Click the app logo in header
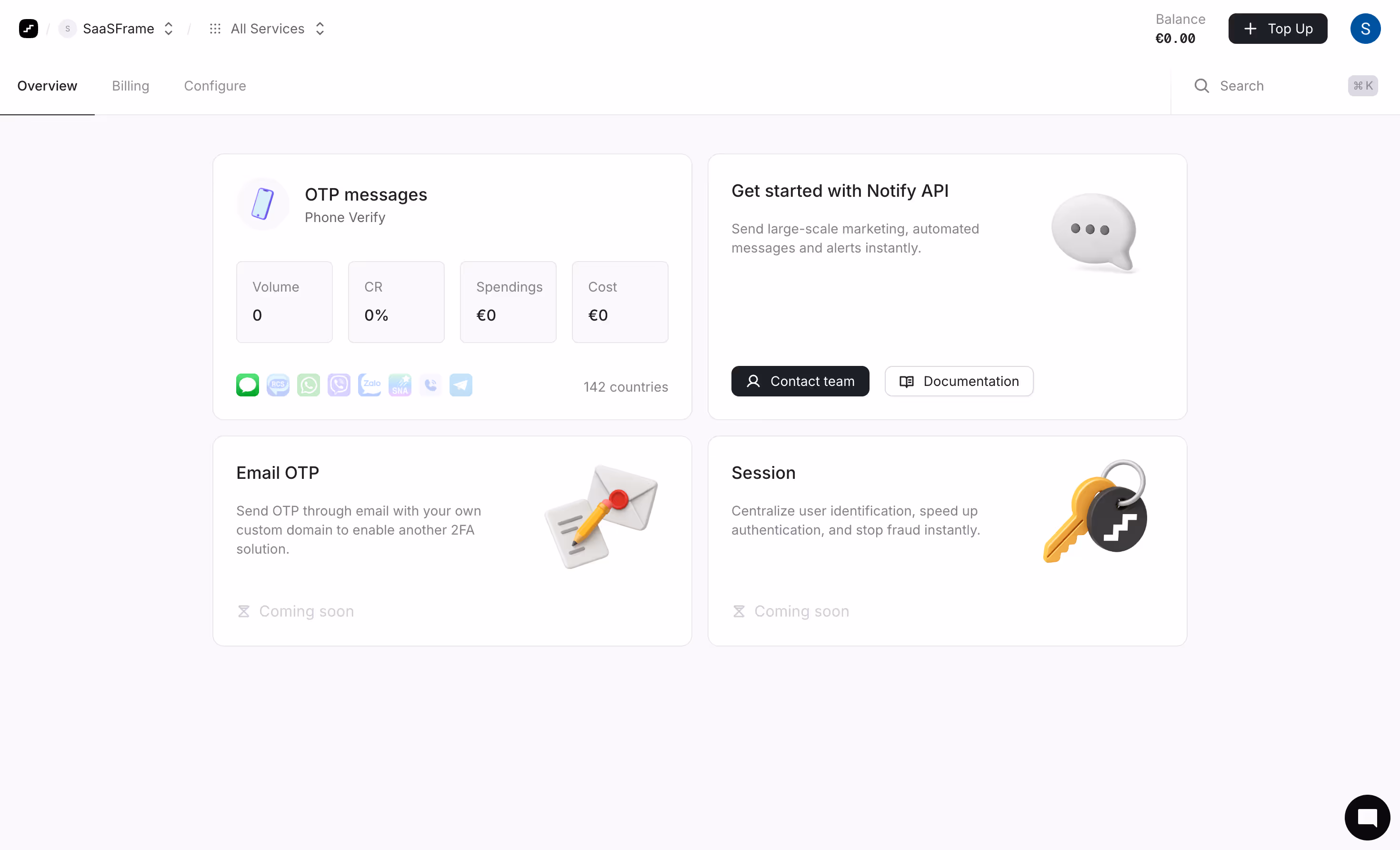 29,29
